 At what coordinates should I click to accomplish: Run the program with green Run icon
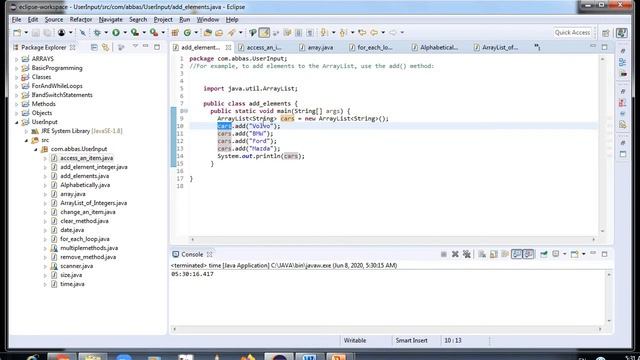(x=116, y=33)
